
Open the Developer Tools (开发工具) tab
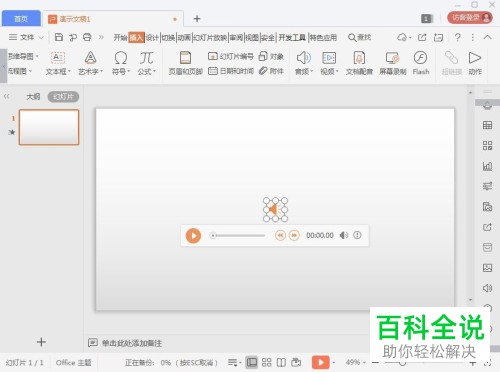point(292,38)
